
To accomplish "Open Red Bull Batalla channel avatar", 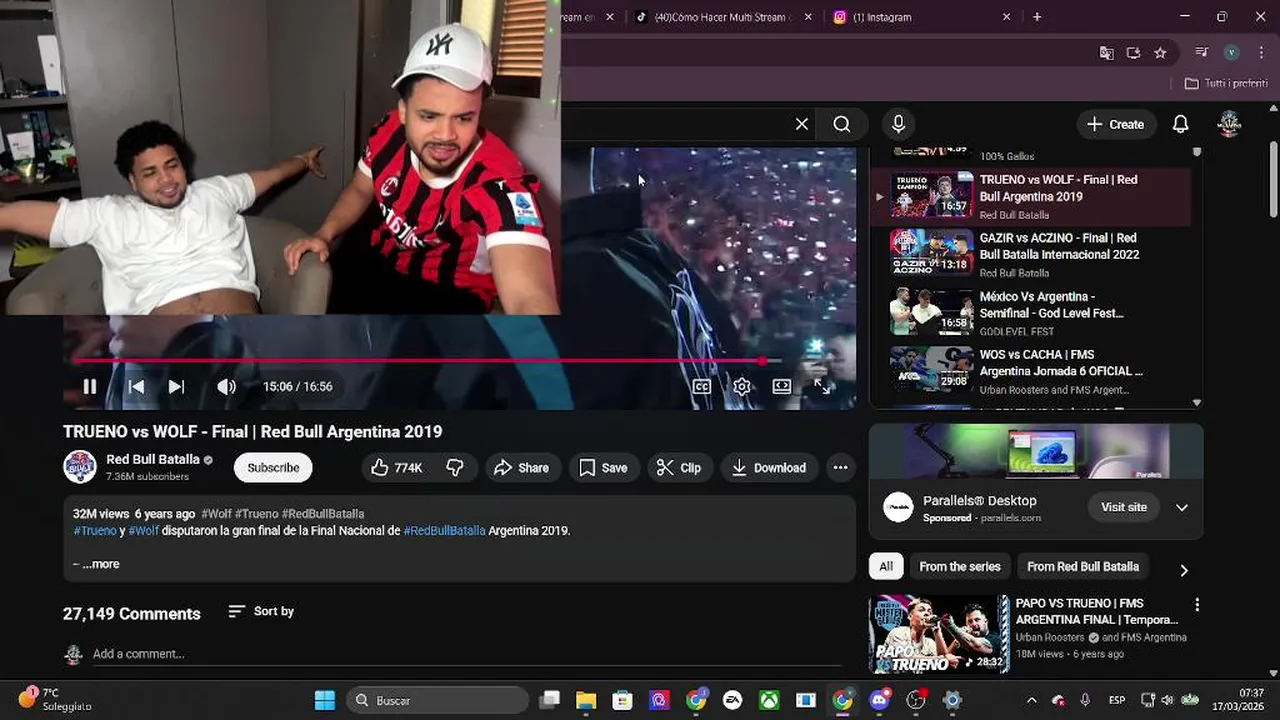I will coord(80,467).
